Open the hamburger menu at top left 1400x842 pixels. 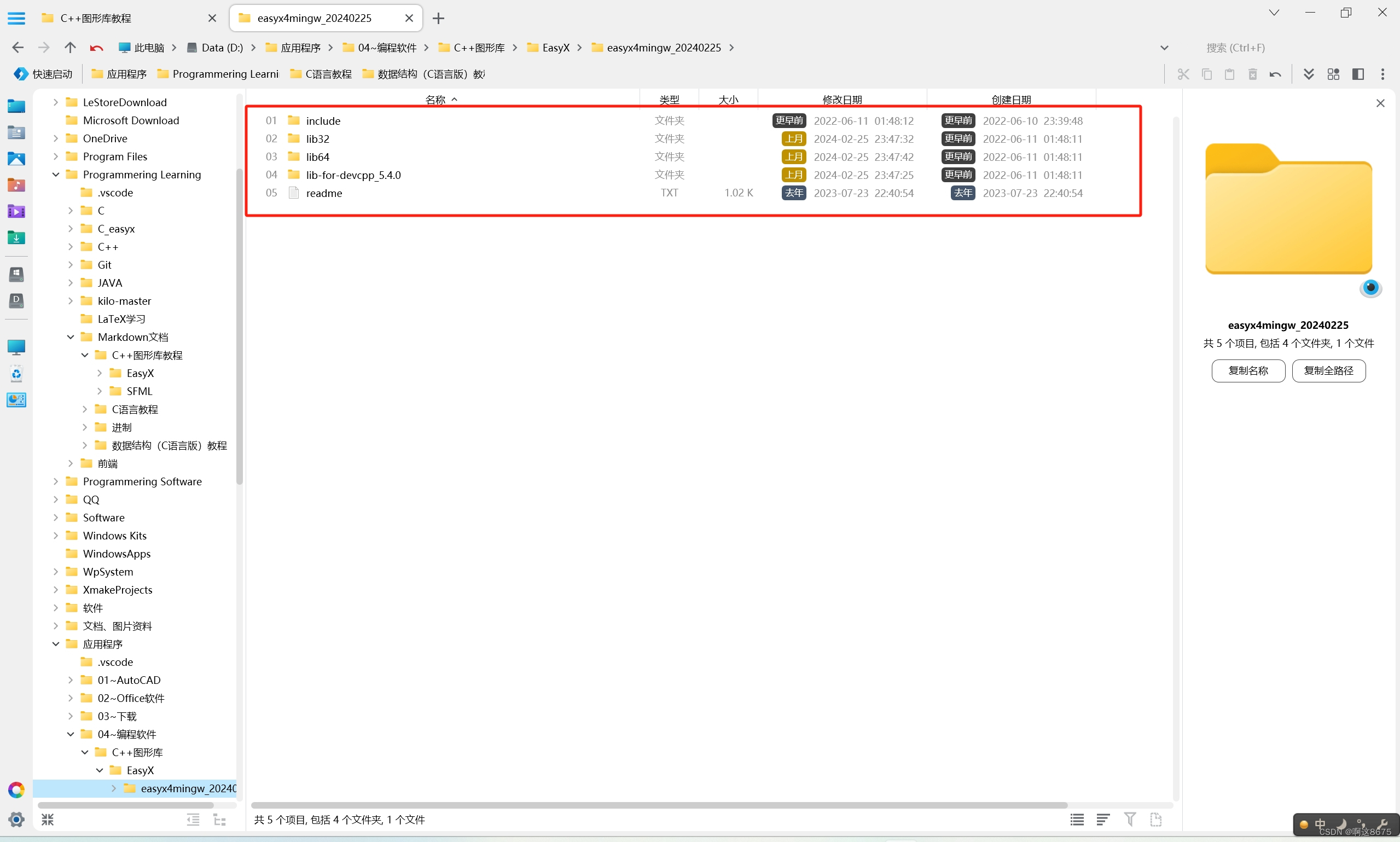tap(16, 18)
